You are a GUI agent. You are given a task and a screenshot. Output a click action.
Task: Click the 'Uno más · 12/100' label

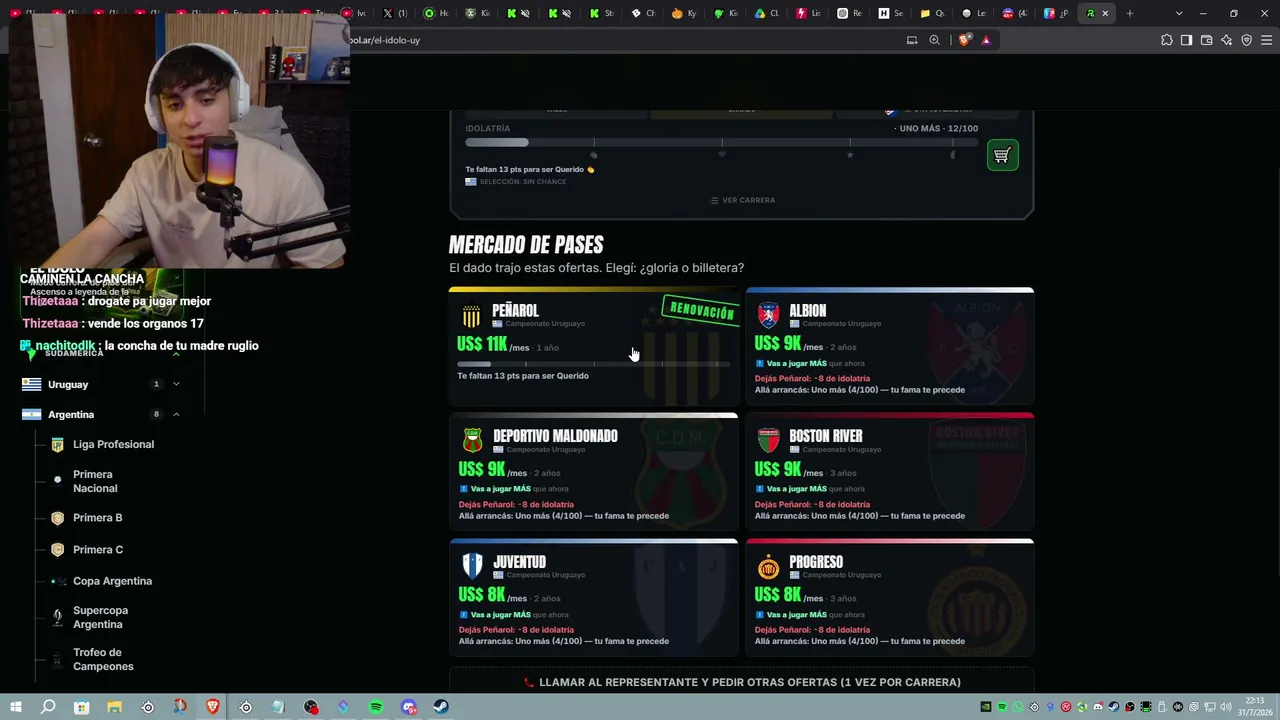(x=936, y=128)
